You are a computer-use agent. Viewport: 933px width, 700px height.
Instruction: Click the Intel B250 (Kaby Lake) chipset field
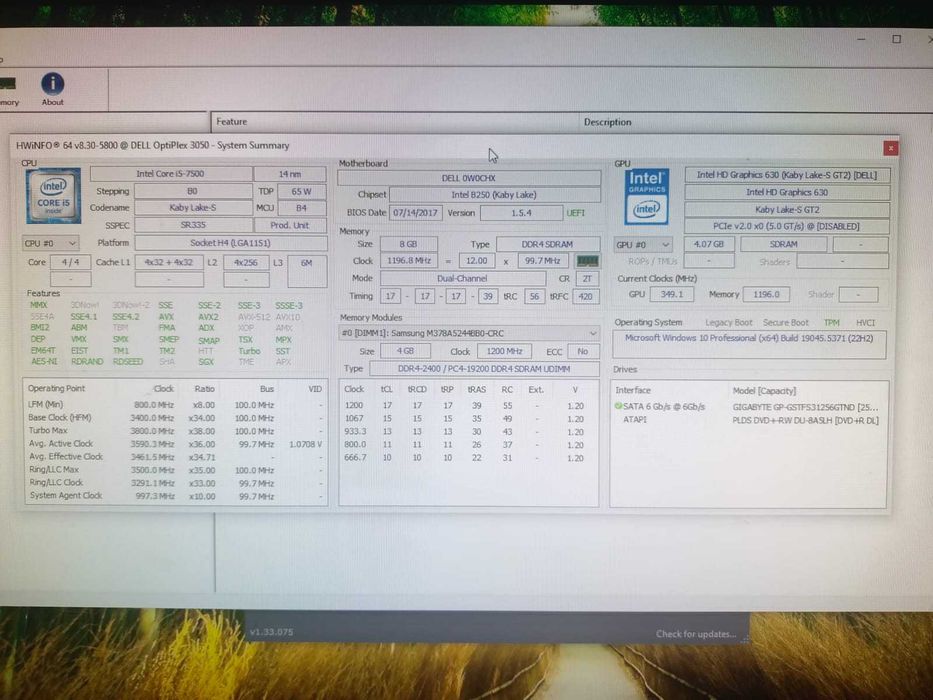[494, 195]
